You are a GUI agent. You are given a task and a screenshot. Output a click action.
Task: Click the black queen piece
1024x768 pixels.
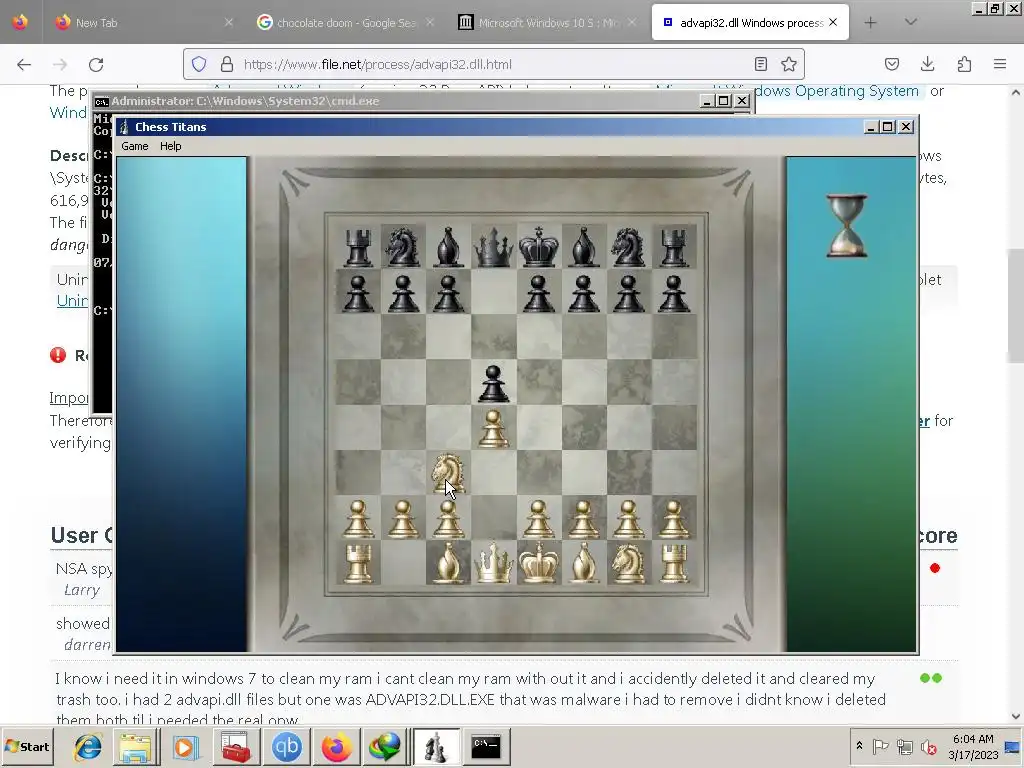pos(493,247)
